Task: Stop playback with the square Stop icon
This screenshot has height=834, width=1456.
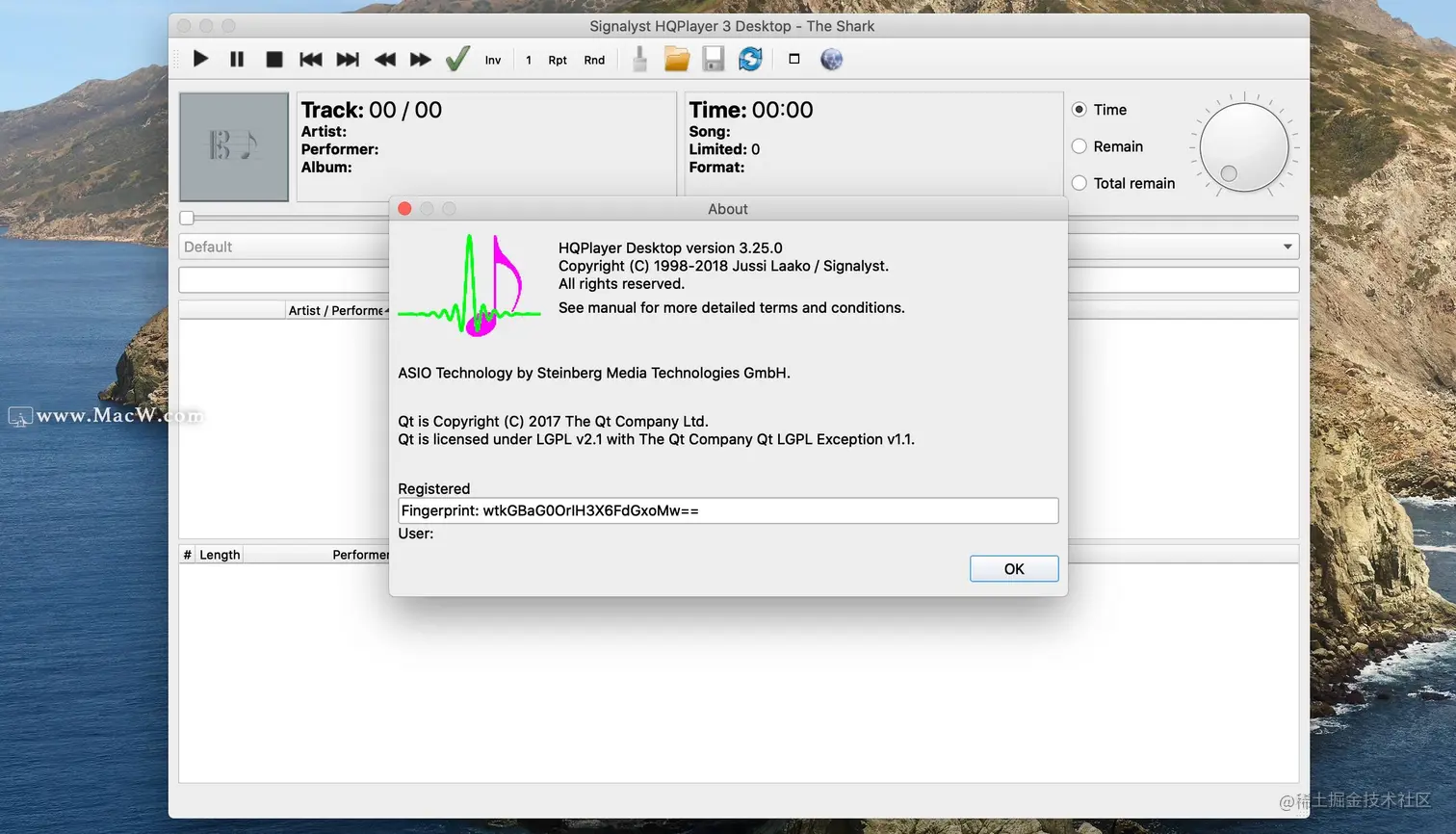Action: 274,59
